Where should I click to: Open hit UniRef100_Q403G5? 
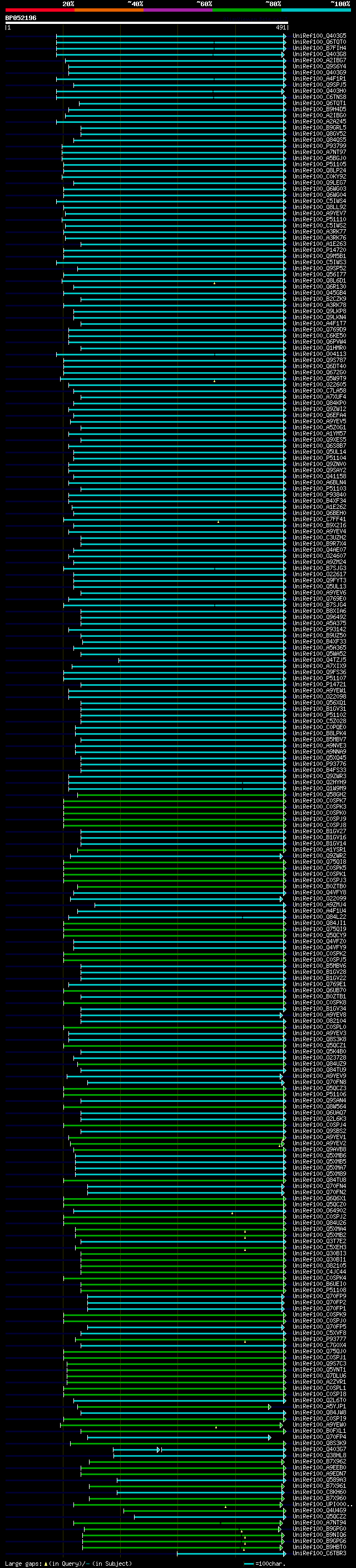coord(319,36)
